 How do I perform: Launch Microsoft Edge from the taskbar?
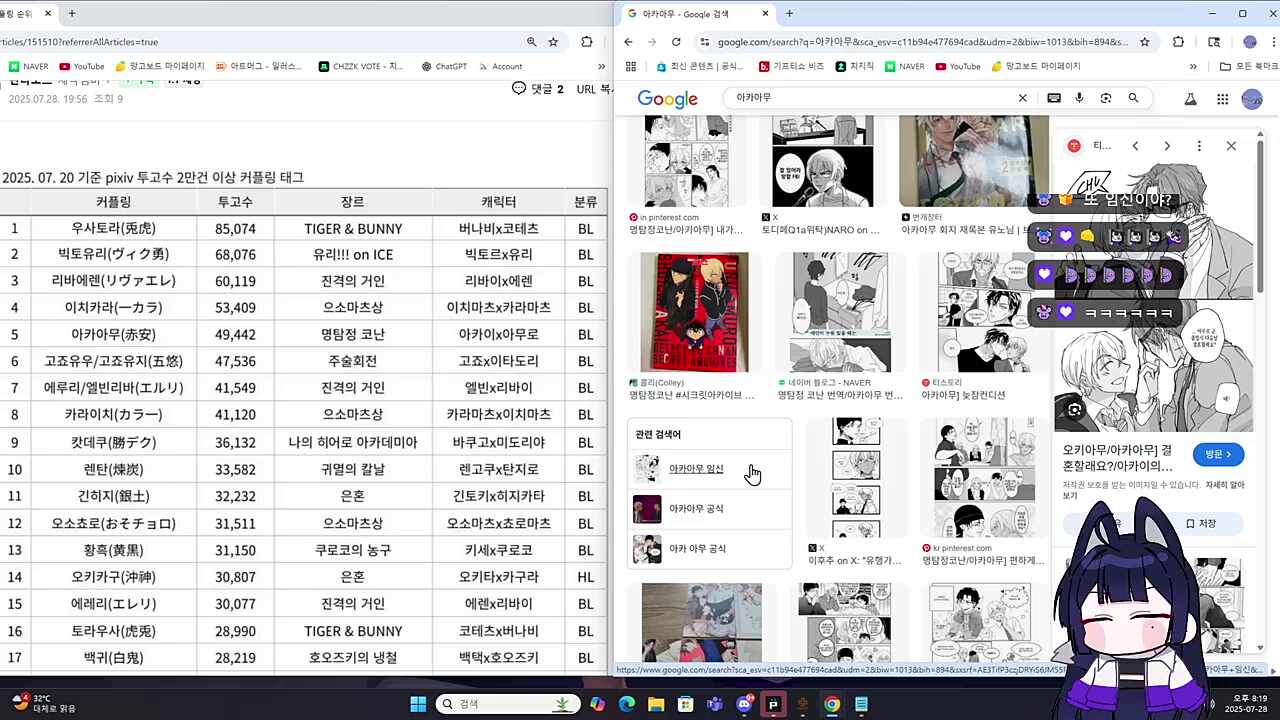click(627, 704)
